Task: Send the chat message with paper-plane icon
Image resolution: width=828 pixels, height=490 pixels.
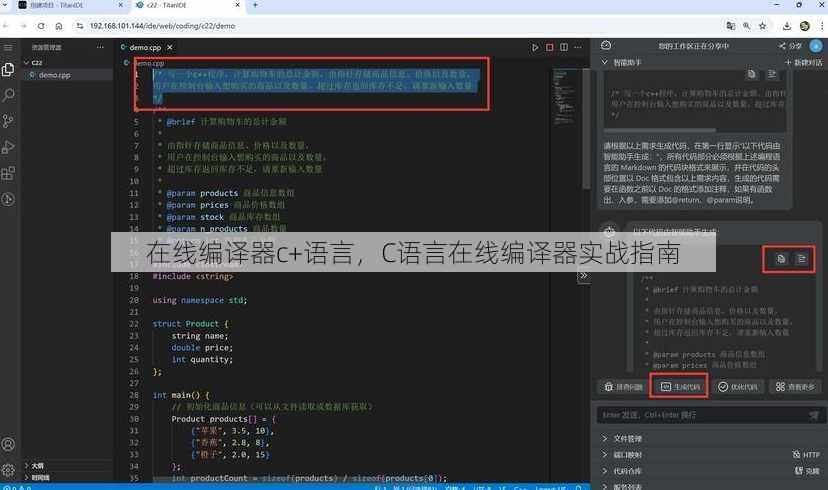Action: point(814,416)
